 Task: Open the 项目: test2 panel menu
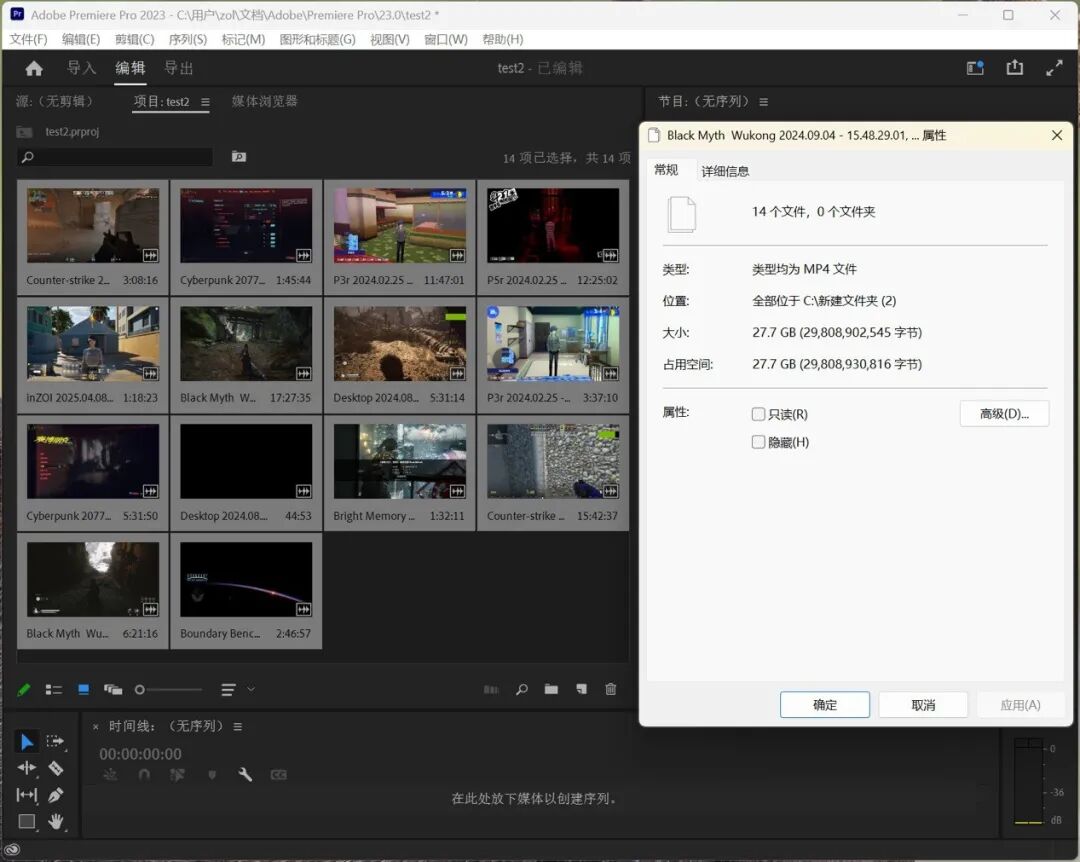pyautogui.click(x=205, y=102)
